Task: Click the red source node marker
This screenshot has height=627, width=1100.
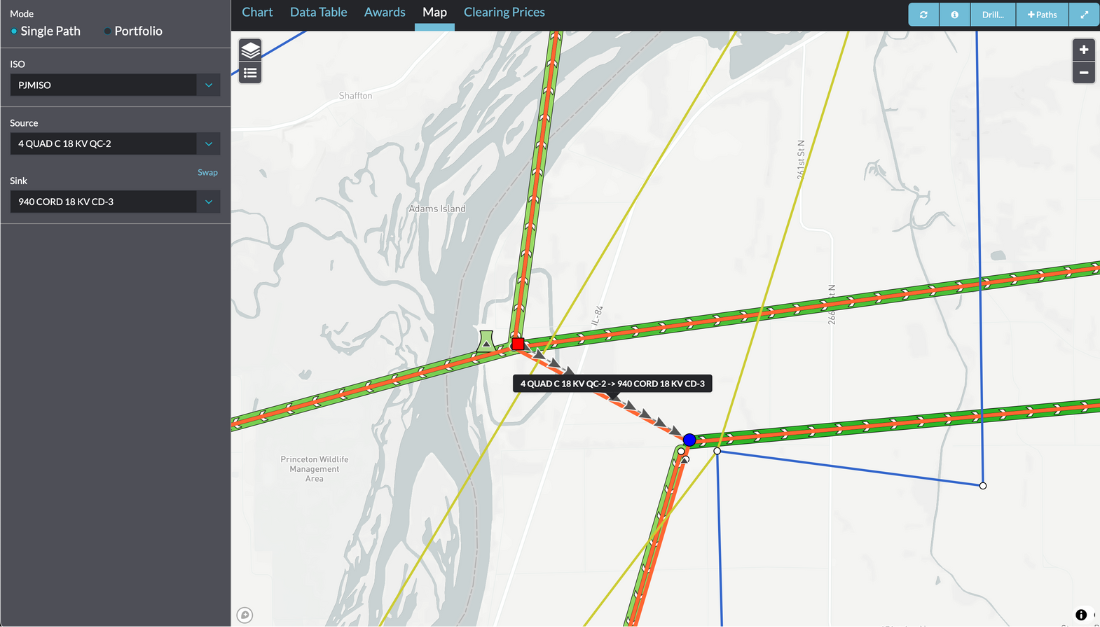Action: point(518,344)
